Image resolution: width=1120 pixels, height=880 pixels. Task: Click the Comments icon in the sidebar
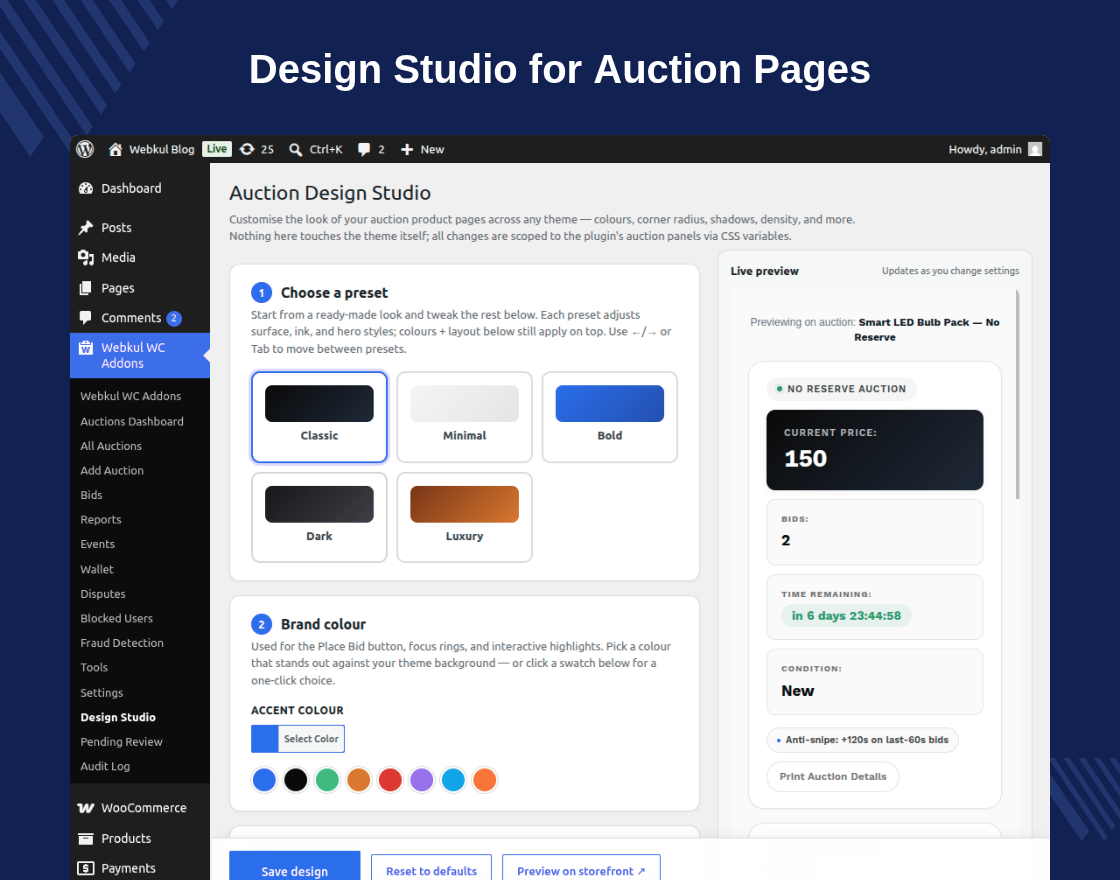click(x=86, y=318)
